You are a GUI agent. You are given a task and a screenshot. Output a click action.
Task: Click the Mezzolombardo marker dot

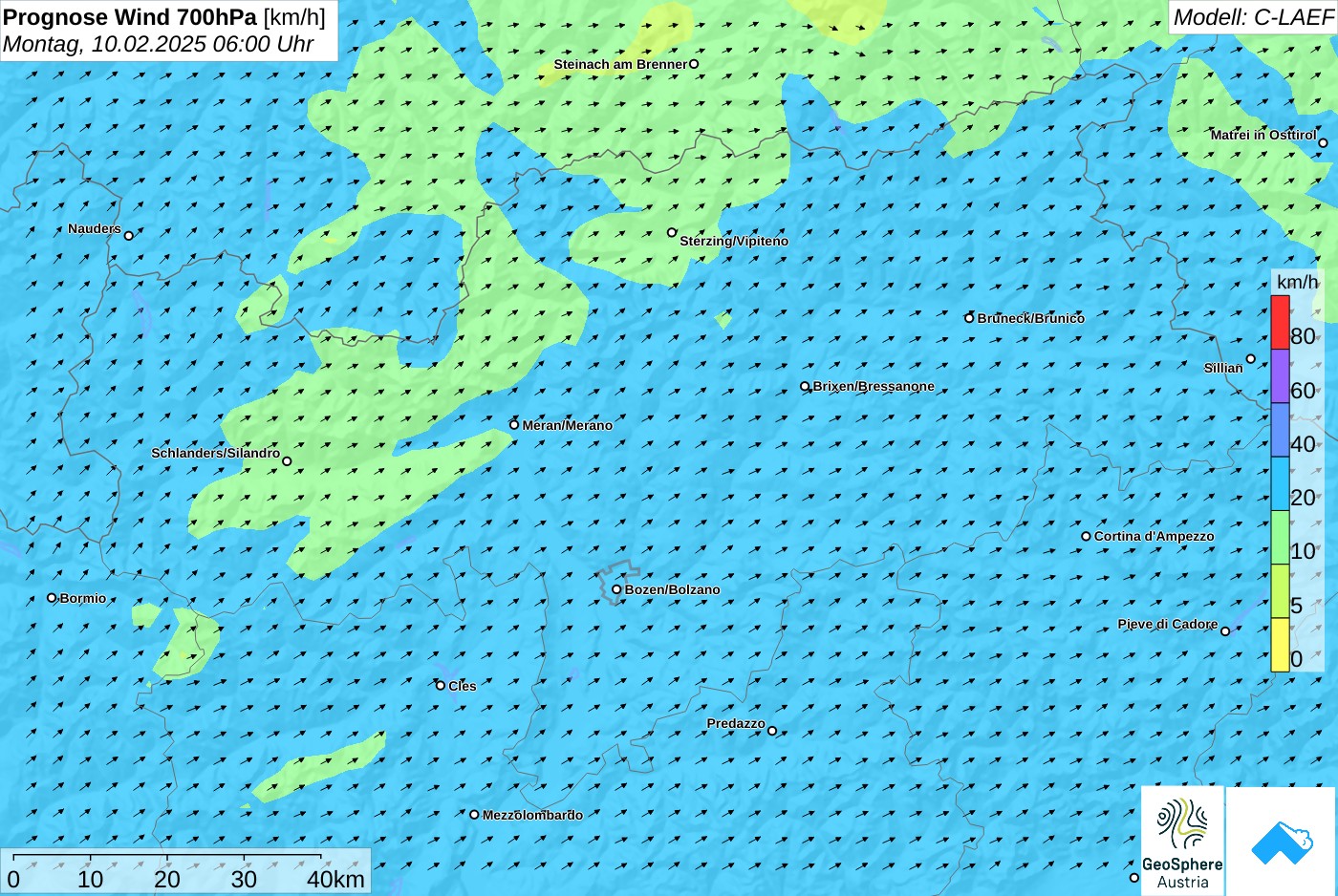(x=474, y=815)
